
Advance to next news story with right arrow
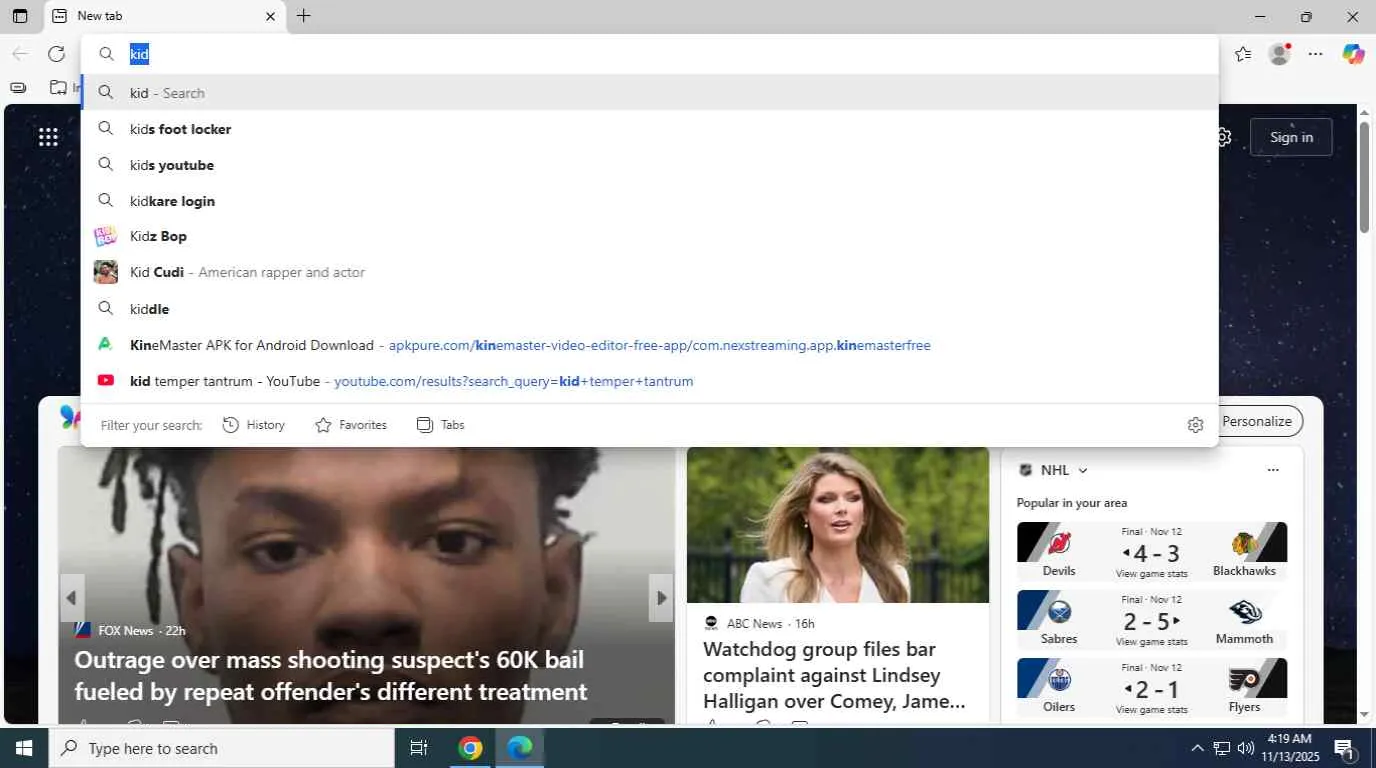point(661,598)
